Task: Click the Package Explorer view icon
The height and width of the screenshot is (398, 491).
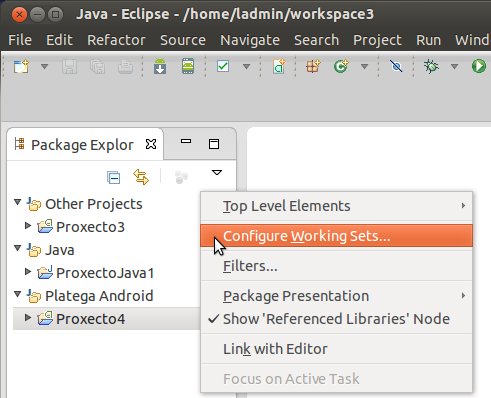Action: pos(20,144)
